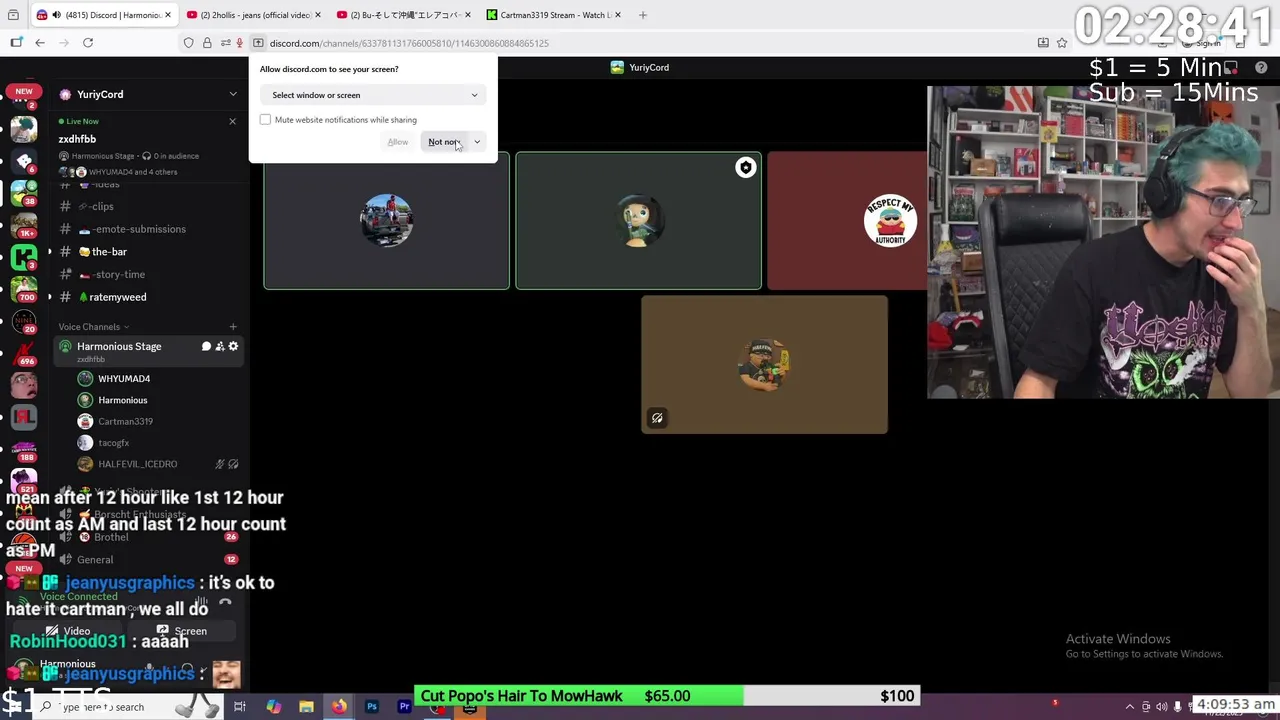Show hidden system tray icons chevron
The image size is (1280, 720).
coord(1130,707)
